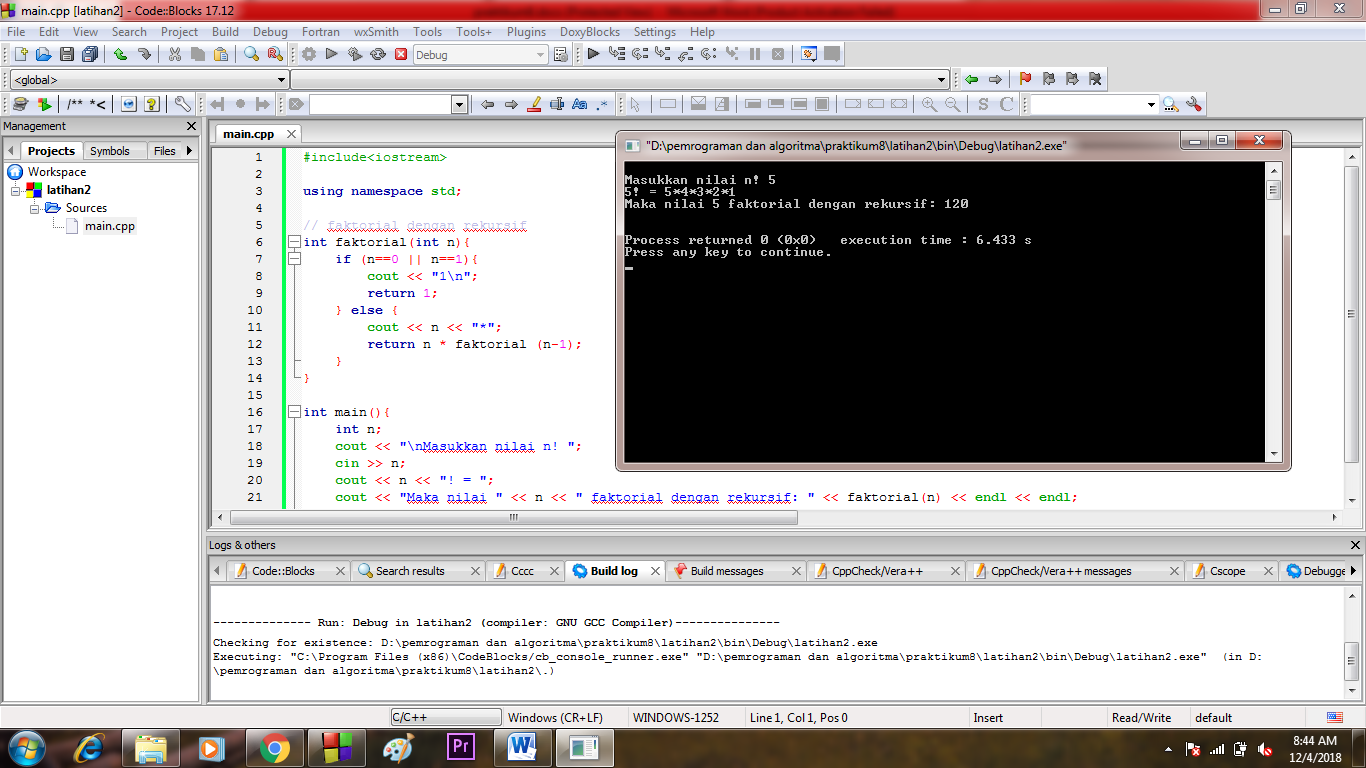Collapse the latihan2 project tree node
Image resolution: width=1366 pixels, height=768 pixels.
(16, 190)
